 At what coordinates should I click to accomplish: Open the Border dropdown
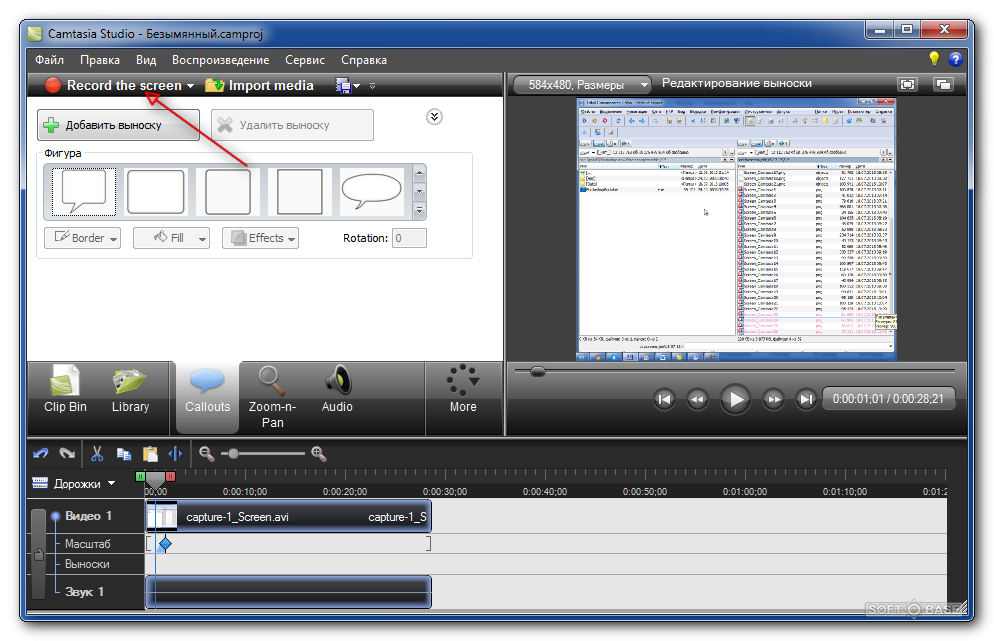tap(82, 238)
